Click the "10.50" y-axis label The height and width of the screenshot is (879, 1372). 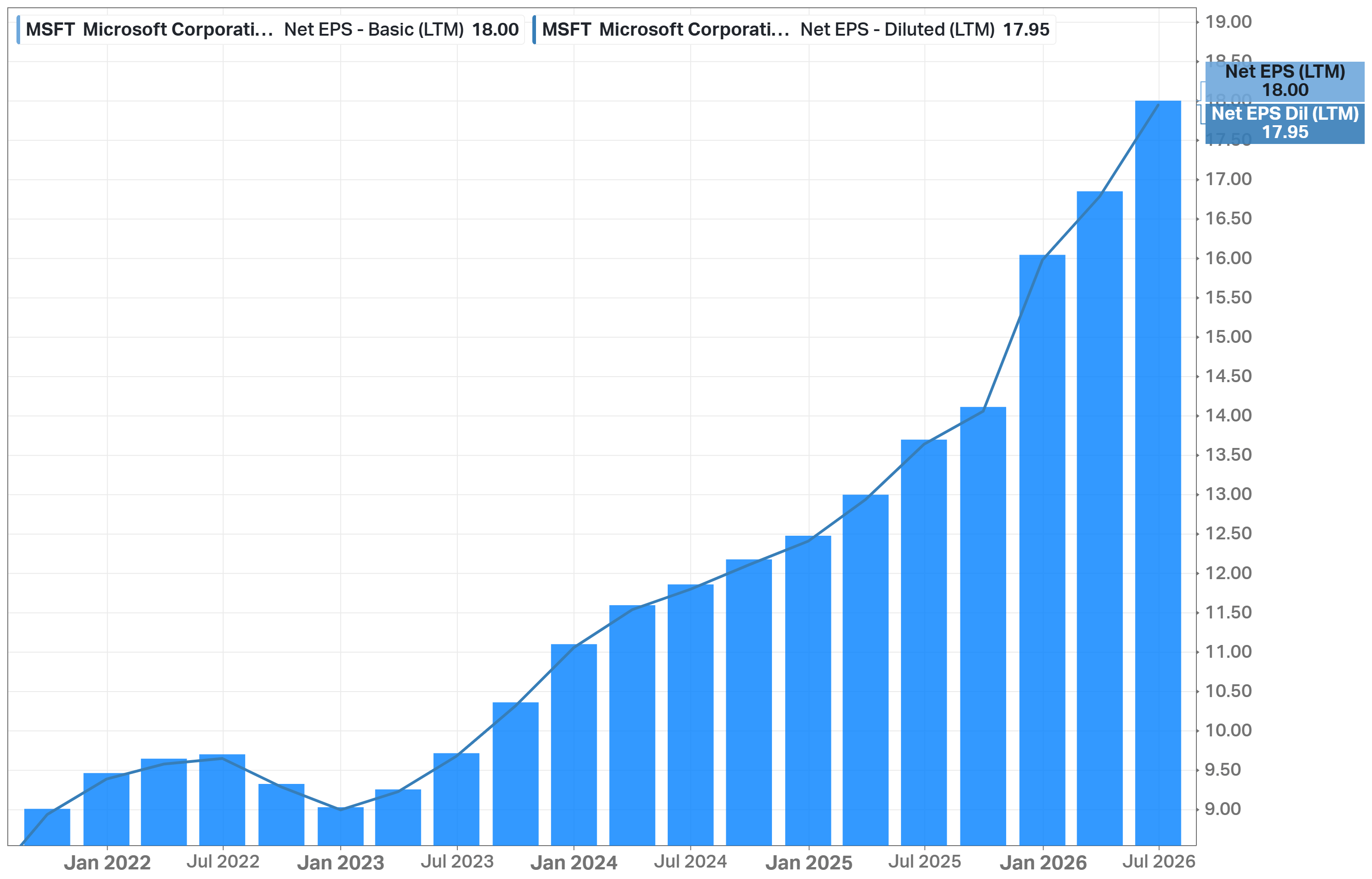click(x=1228, y=691)
